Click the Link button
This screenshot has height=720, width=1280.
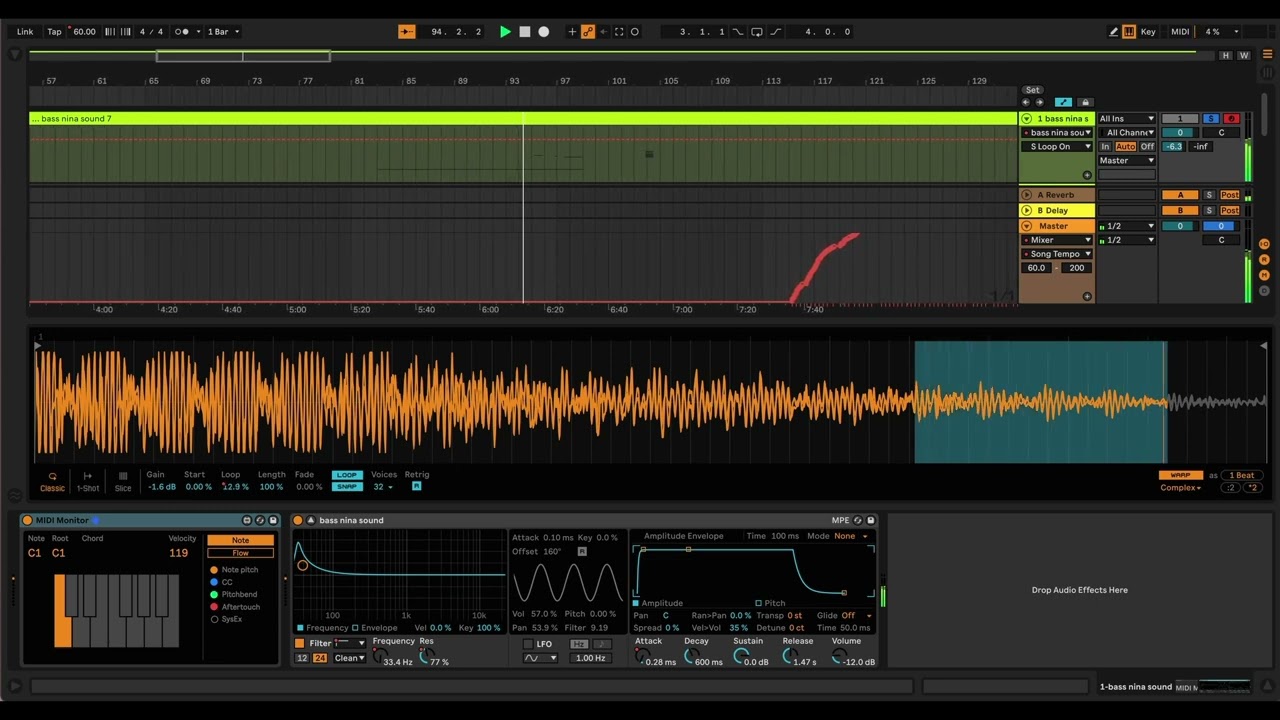25,31
